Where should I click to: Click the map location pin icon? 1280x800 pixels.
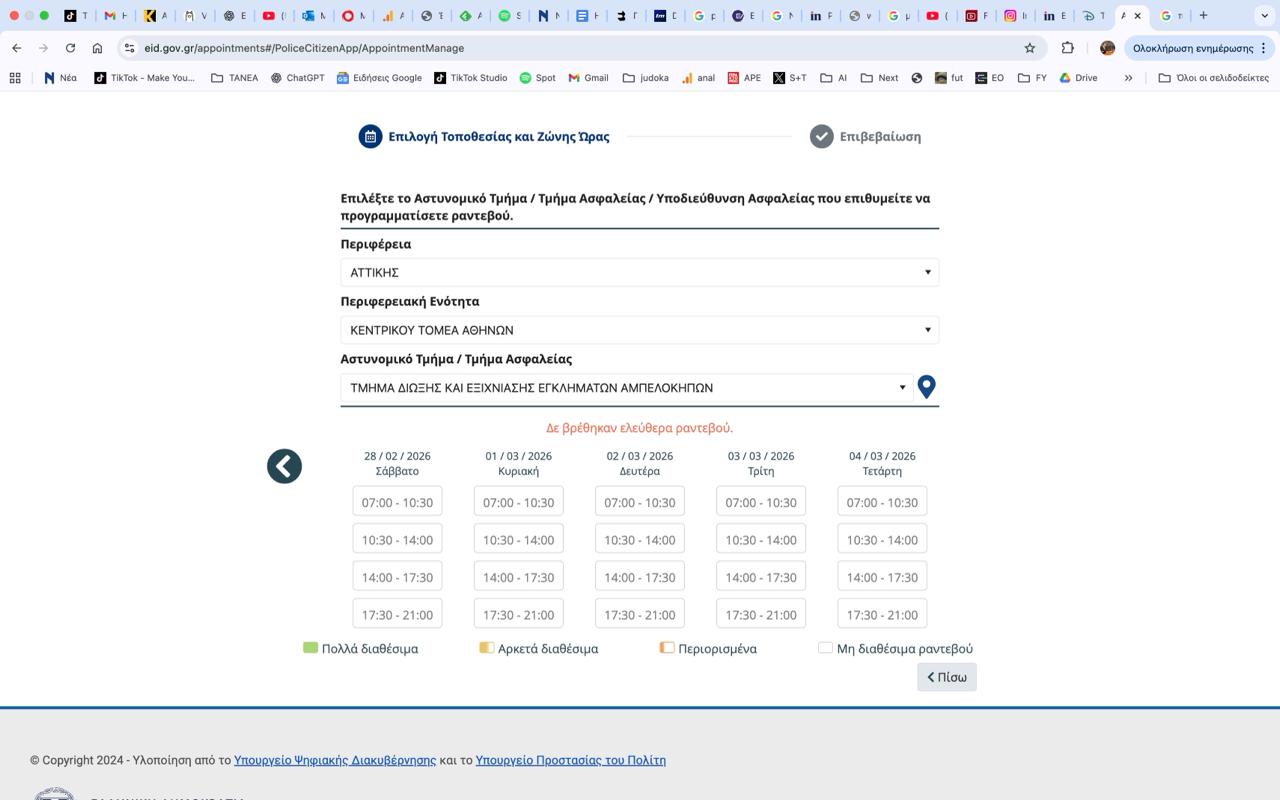coord(926,387)
